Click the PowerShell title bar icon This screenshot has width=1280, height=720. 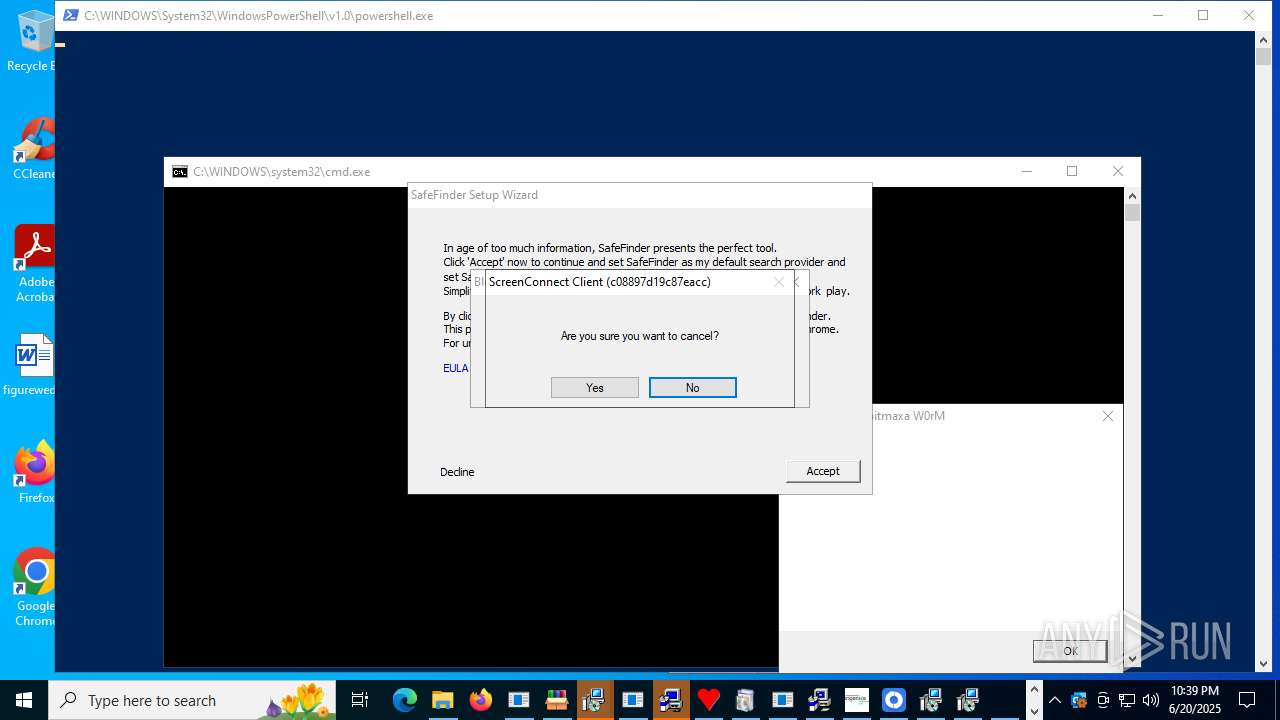click(71, 15)
